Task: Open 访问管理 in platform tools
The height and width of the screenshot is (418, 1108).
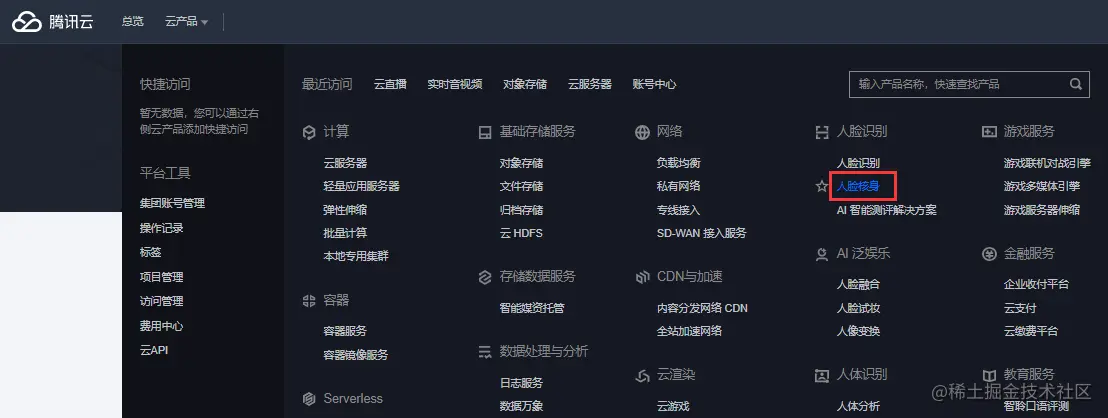Action: pos(162,301)
